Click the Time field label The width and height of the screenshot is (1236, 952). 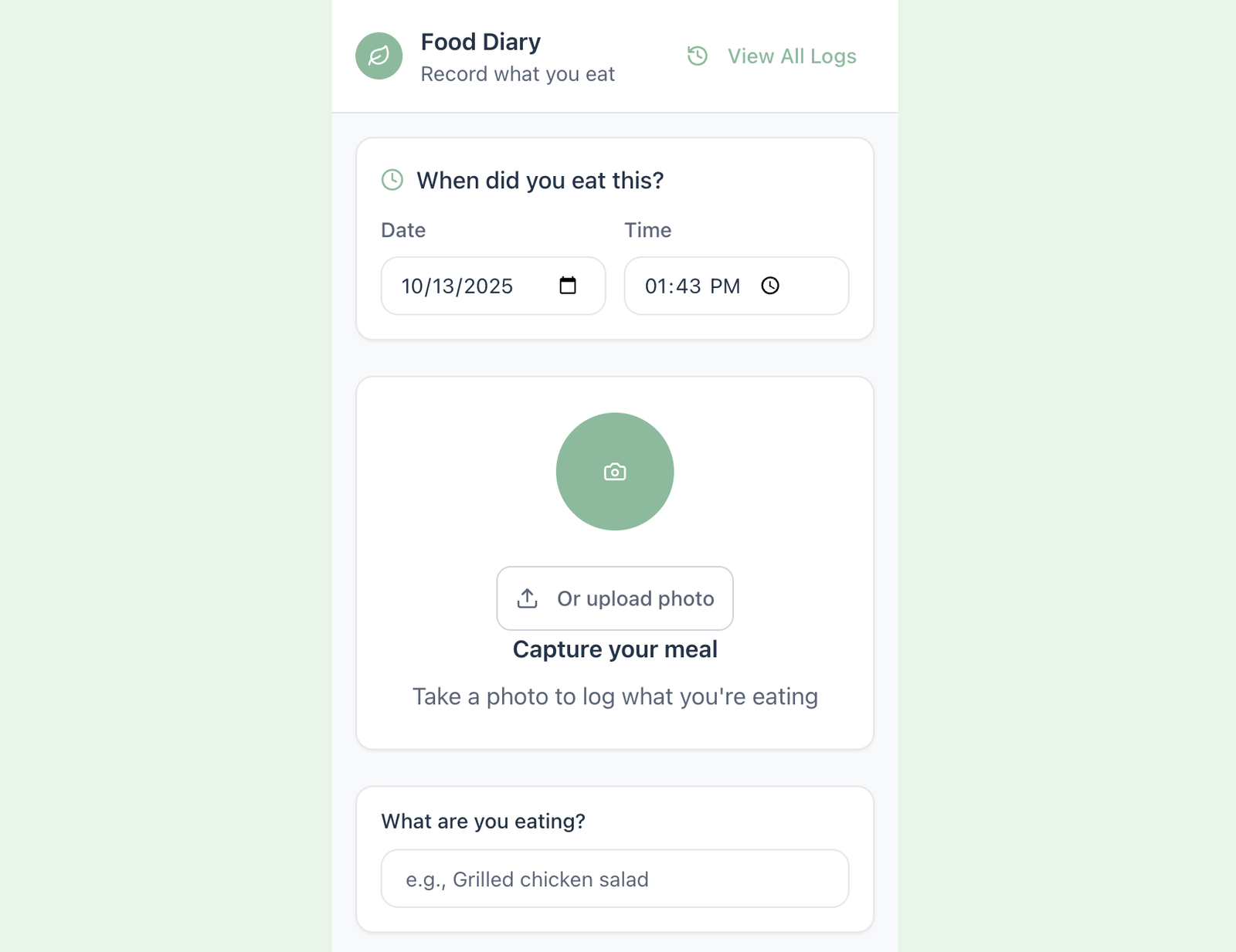click(647, 230)
